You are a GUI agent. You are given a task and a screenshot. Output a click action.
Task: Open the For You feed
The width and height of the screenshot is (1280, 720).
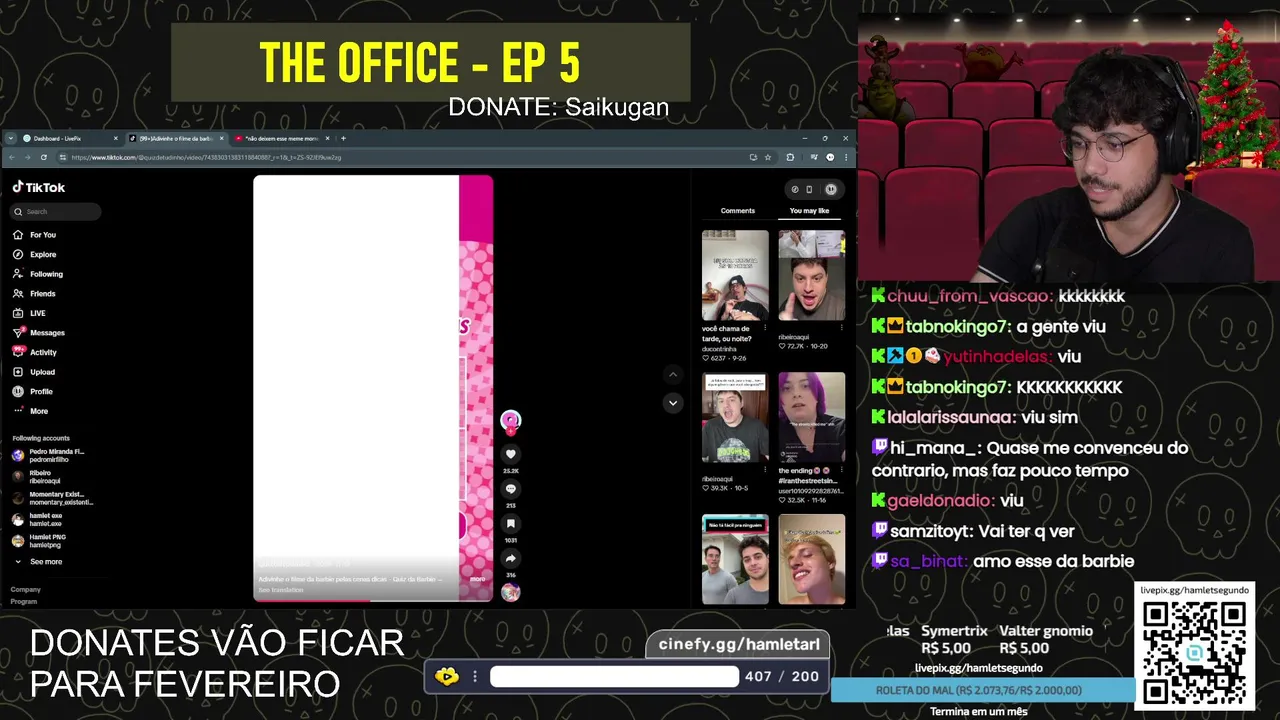tap(35, 235)
